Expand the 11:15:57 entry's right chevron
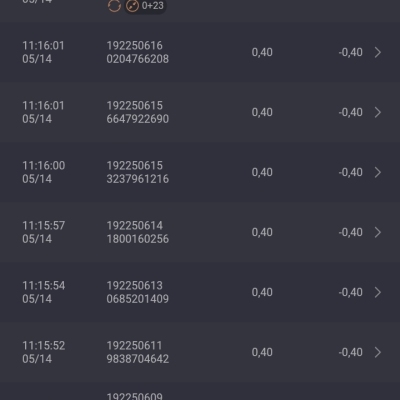400x400 pixels. 378,232
